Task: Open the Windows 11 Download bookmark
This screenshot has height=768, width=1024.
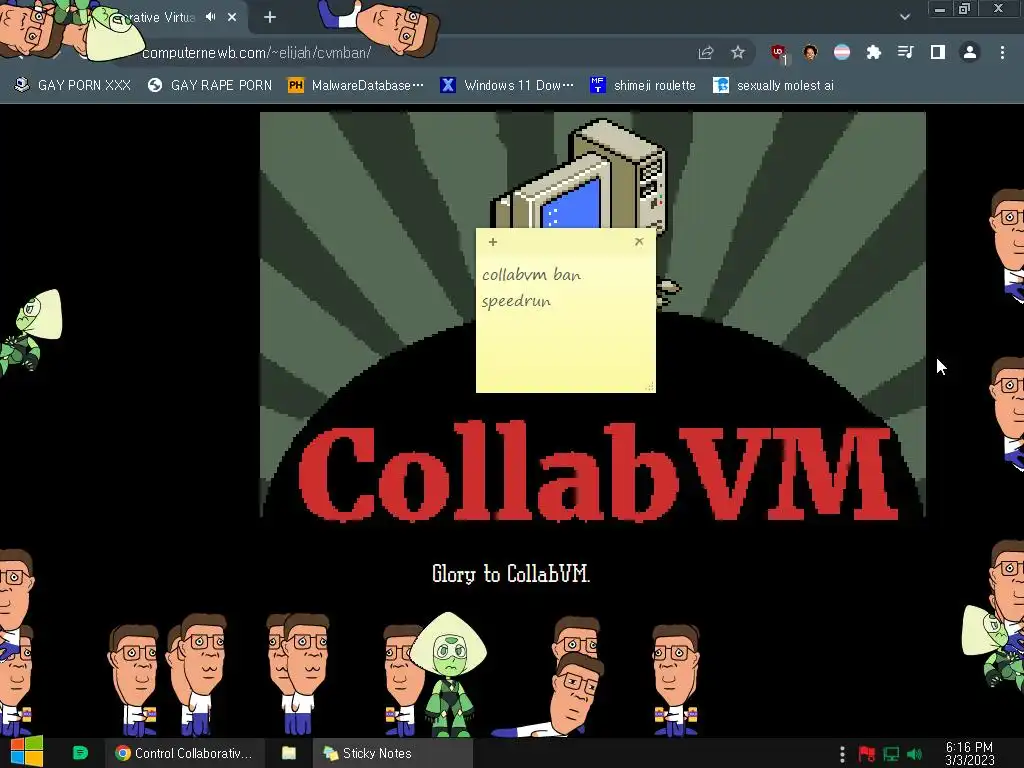Action: click(x=507, y=86)
